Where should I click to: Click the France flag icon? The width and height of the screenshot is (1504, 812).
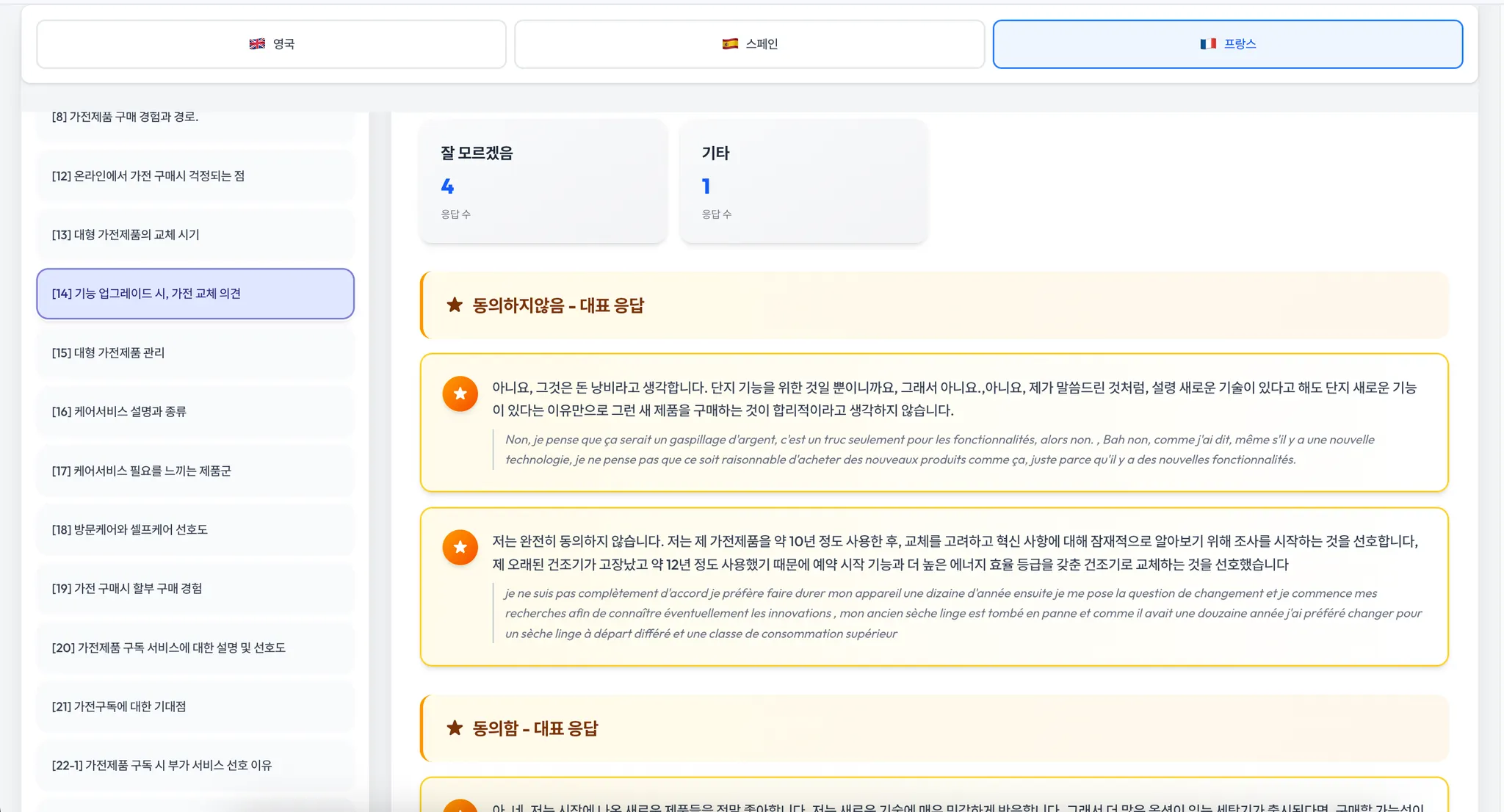click(x=1208, y=44)
